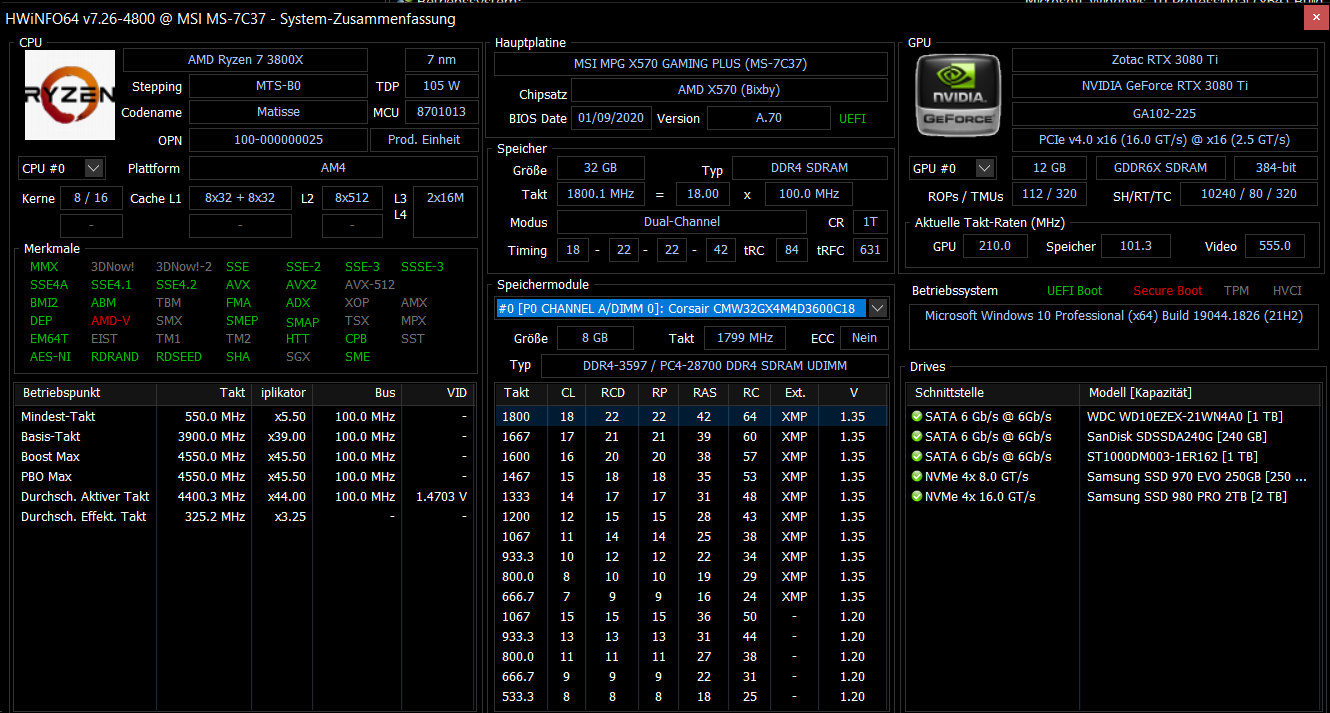Click status icon for Samsung SSD 970 EVO
This screenshot has width=1330, height=713.
[917, 476]
